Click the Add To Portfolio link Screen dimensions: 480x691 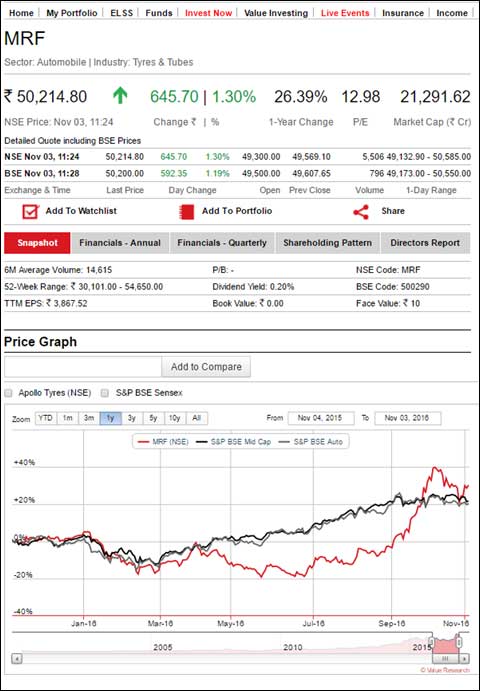tap(237, 211)
